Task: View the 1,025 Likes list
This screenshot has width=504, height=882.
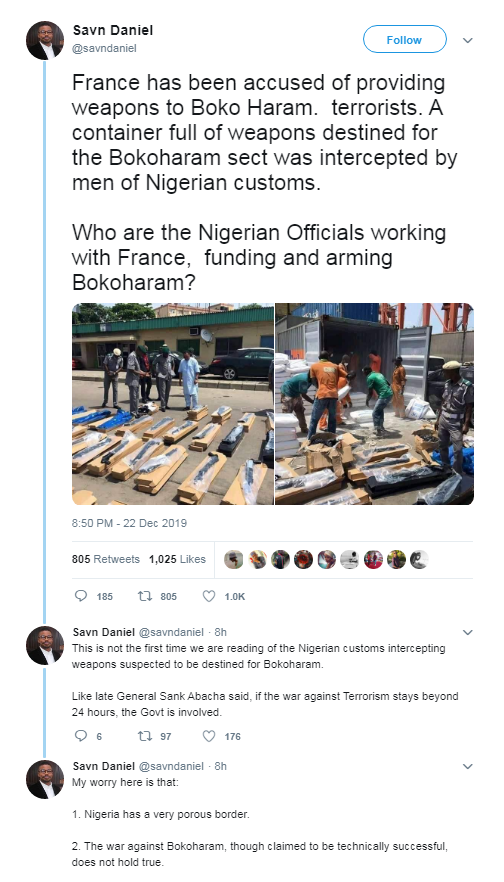Action: 177,559
